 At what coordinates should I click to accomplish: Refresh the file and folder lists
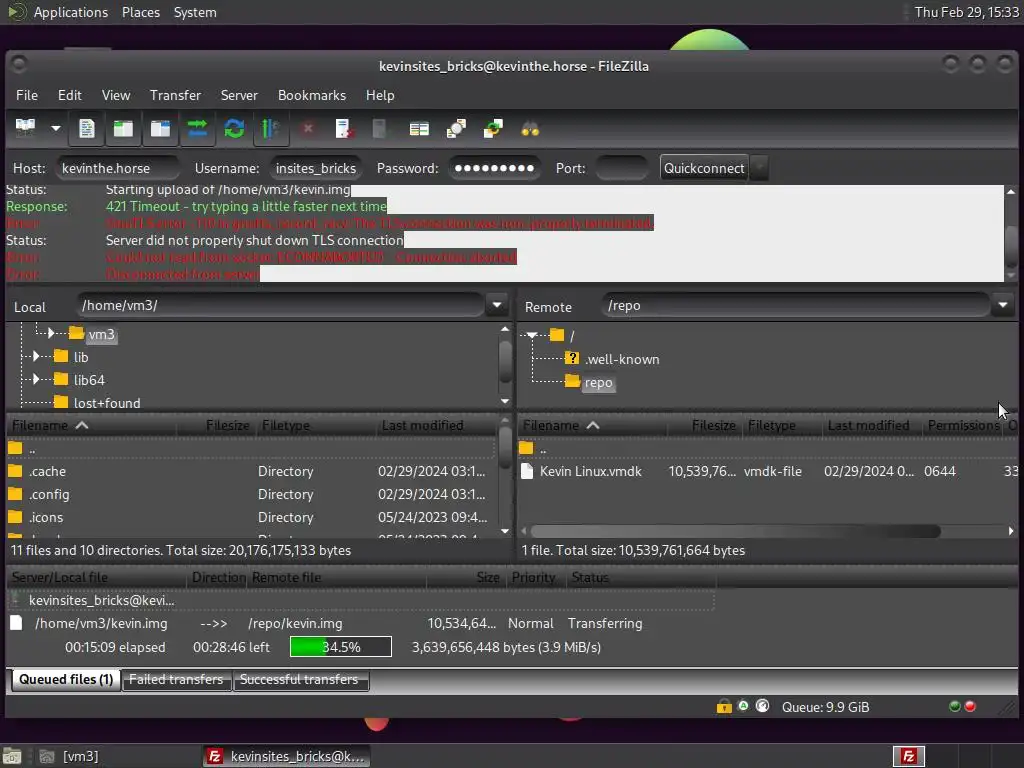pyautogui.click(x=234, y=129)
